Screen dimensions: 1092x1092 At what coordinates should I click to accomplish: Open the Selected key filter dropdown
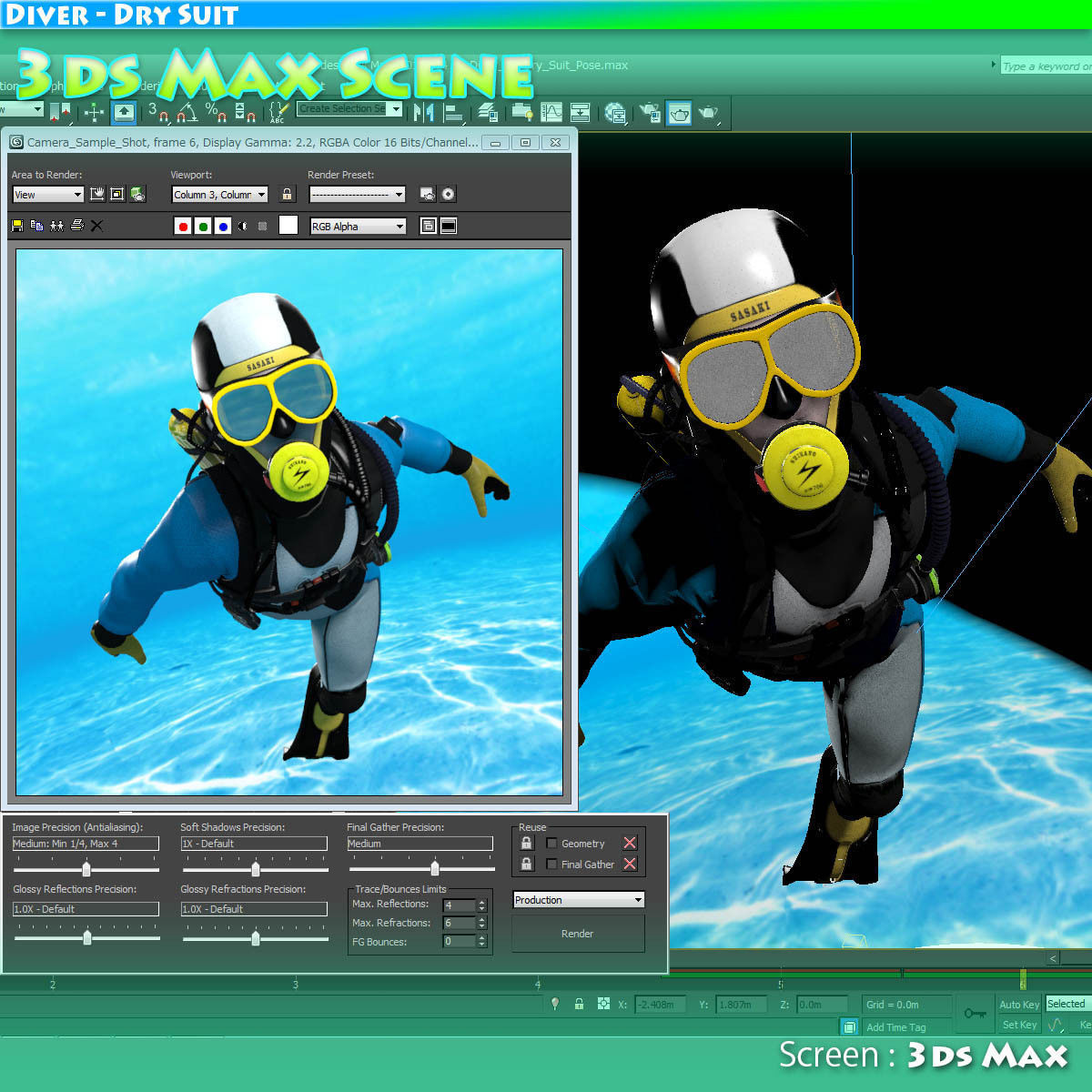click(x=1068, y=1004)
